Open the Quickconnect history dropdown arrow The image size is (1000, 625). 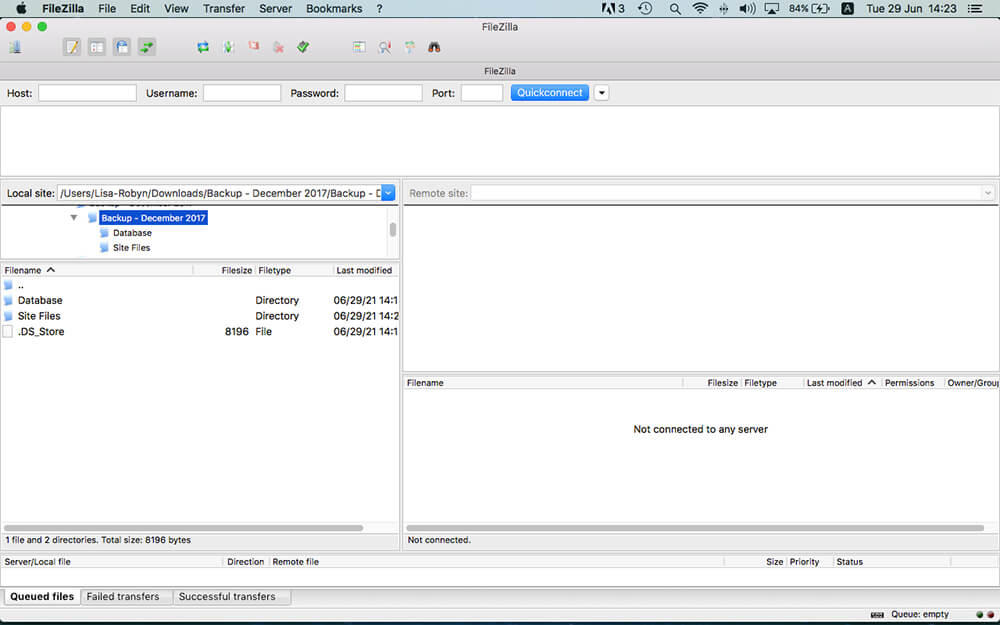[601, 93]
